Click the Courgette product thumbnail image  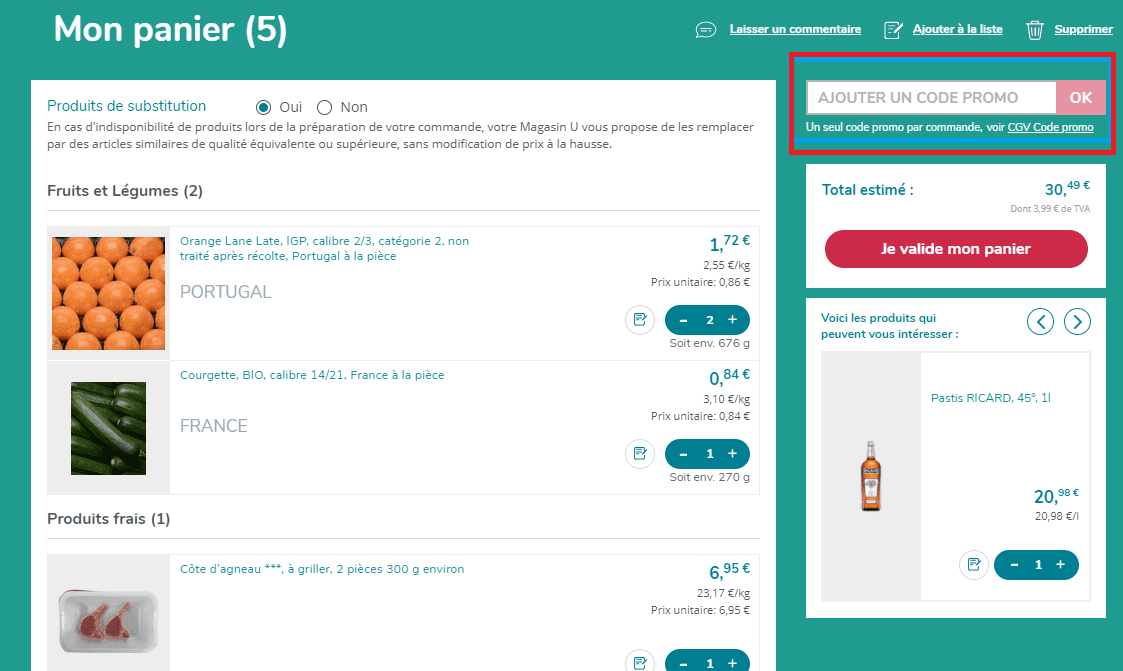pos(108,428)
